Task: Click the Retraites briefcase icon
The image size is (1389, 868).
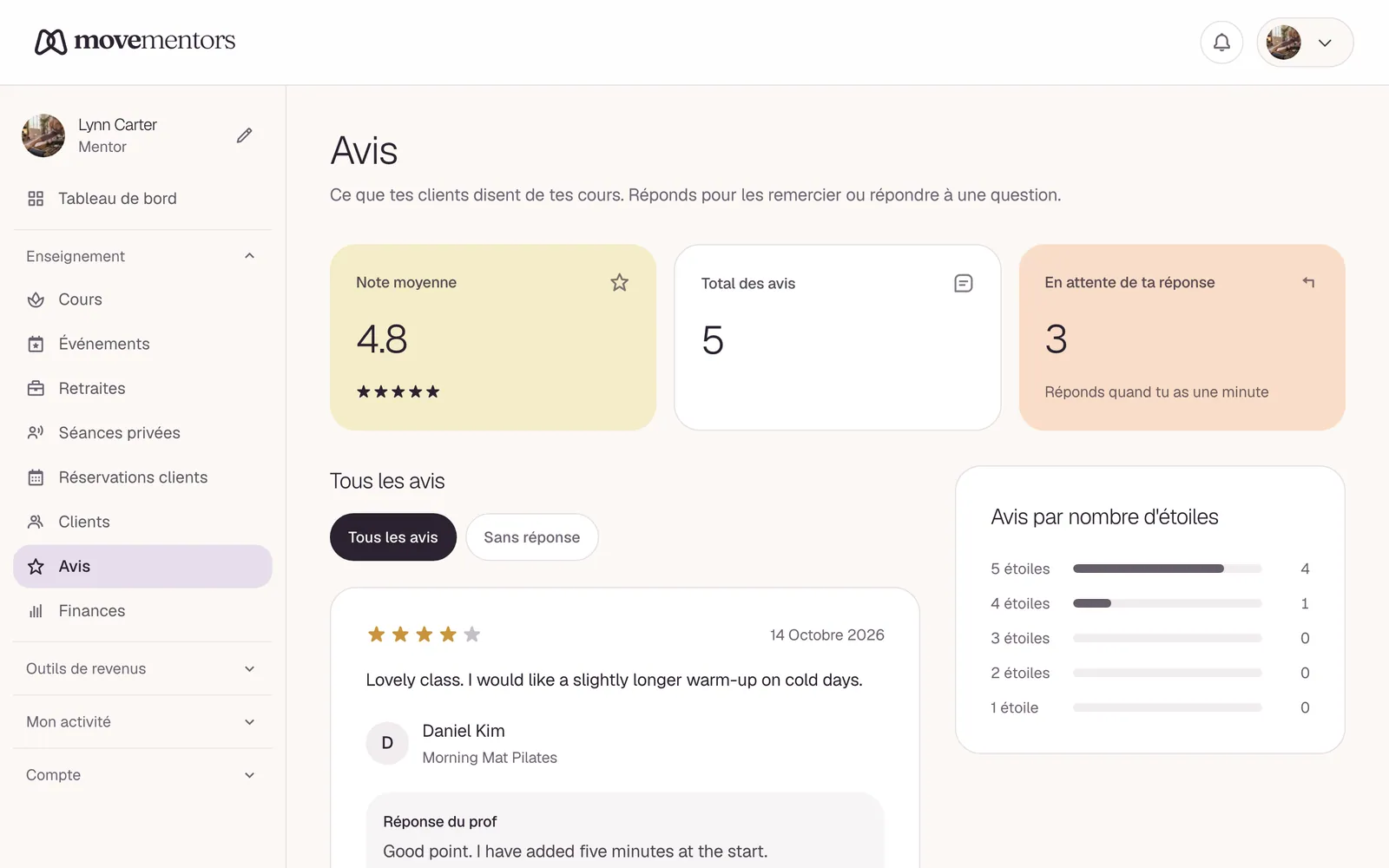Action: [36, 389]
